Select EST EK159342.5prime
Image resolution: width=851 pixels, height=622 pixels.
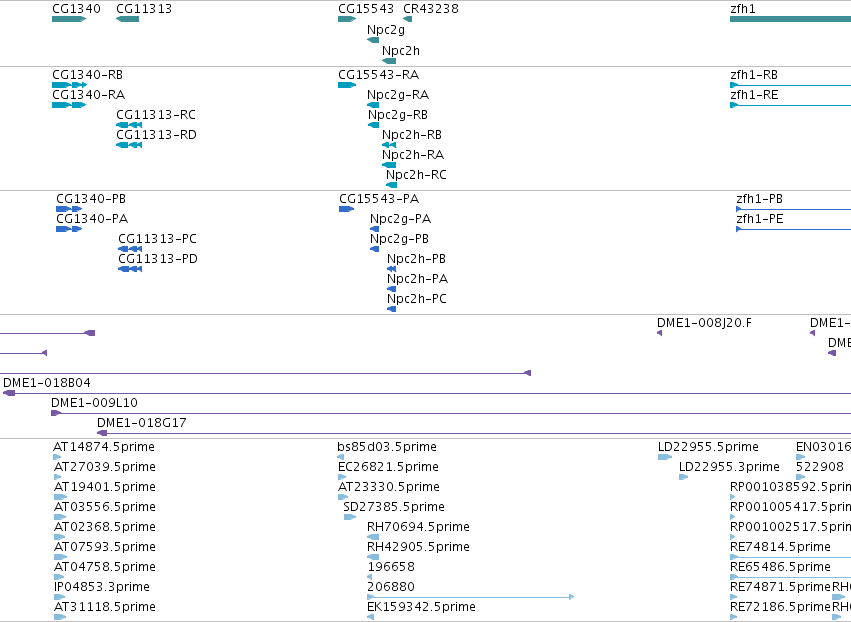422,607
